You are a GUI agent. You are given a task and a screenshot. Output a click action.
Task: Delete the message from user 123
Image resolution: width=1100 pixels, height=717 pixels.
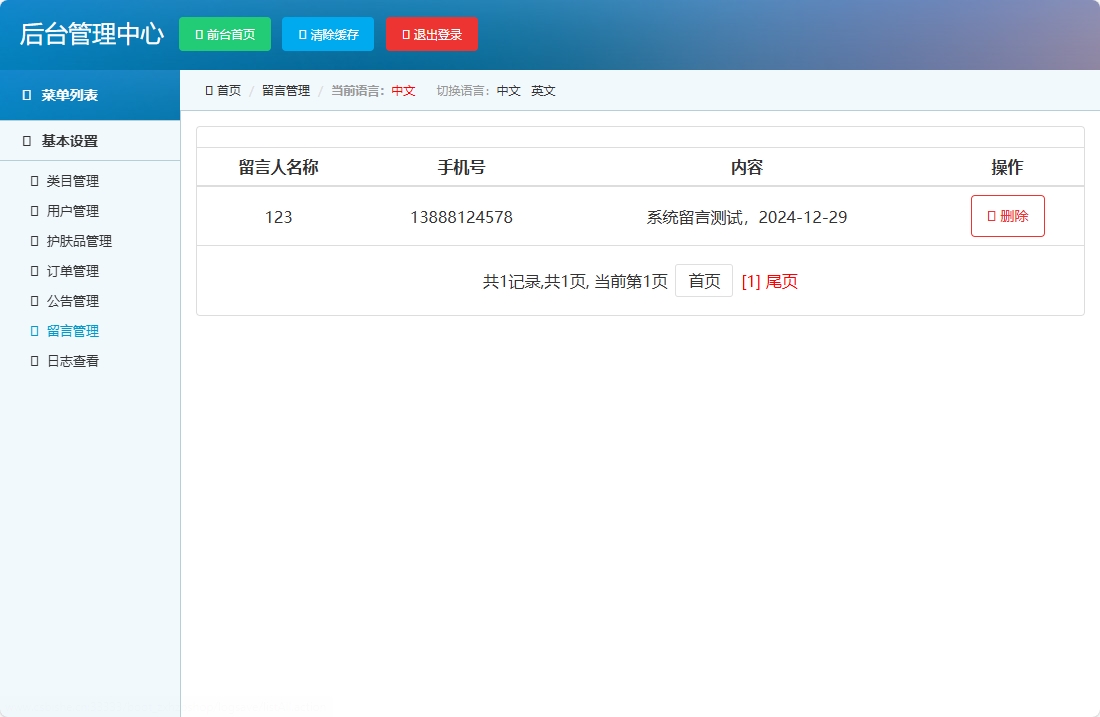point(1007,215)
